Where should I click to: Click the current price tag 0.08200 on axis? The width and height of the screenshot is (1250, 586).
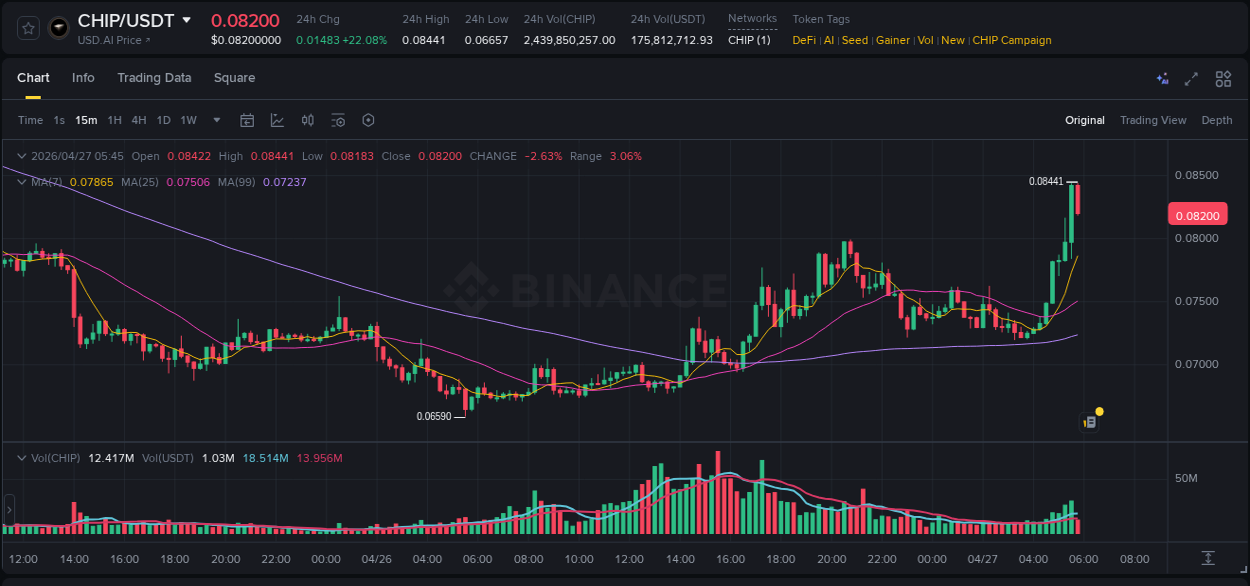[1196, 215]
